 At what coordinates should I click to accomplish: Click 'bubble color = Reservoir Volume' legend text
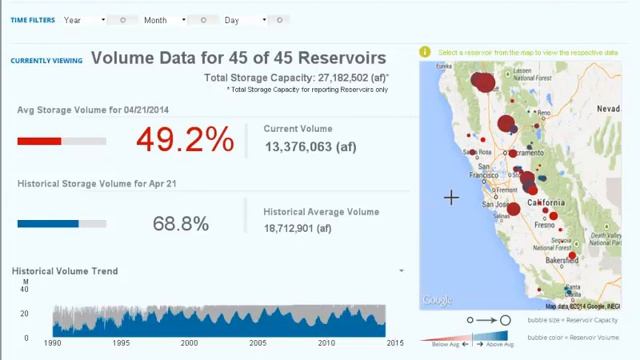click(x=573, y=338)
